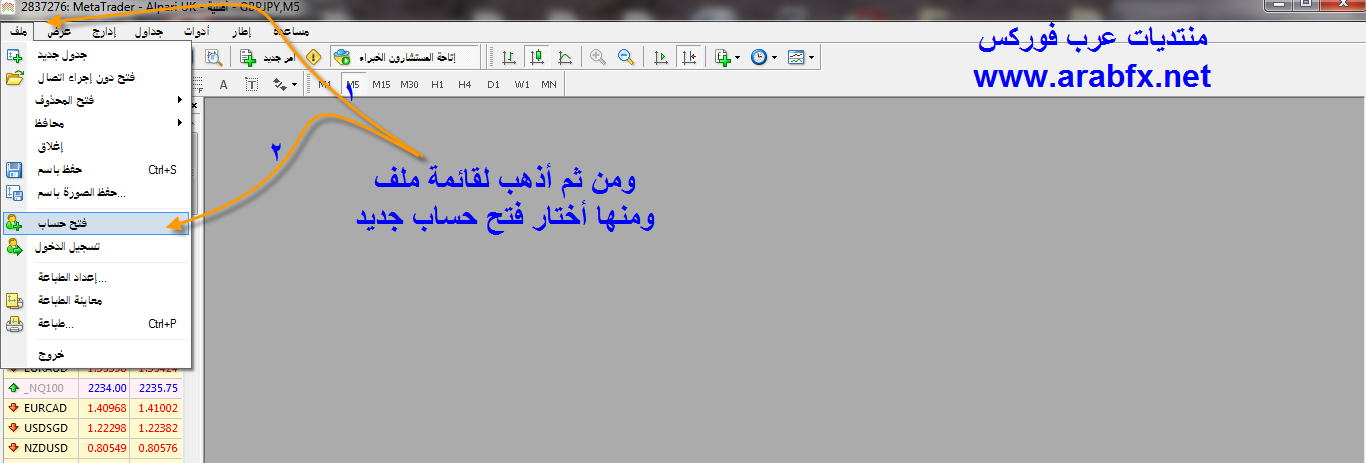Open Indicators dropdown arrow
This screenshot has width=1366, height=463.
[738, 58]
